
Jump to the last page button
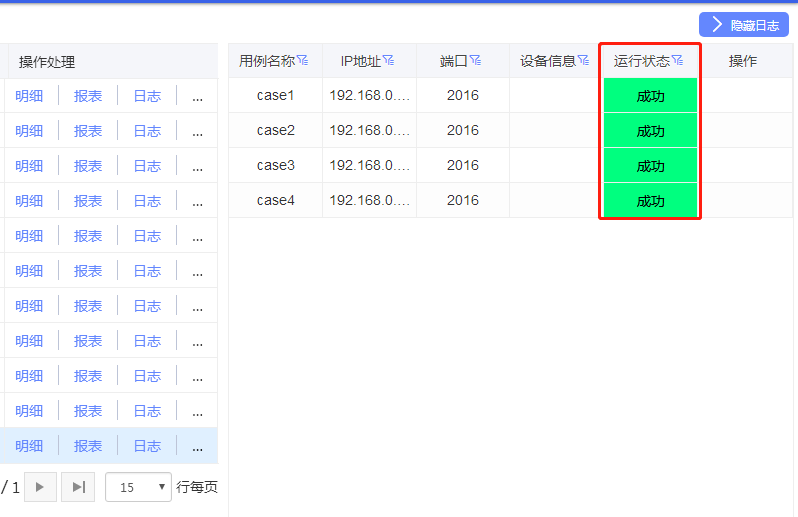click(x=78, y=487)
